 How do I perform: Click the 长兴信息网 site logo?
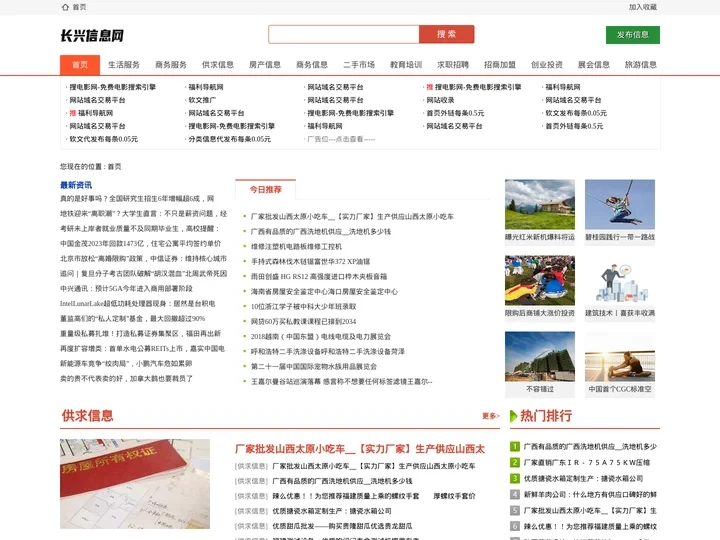92,35
